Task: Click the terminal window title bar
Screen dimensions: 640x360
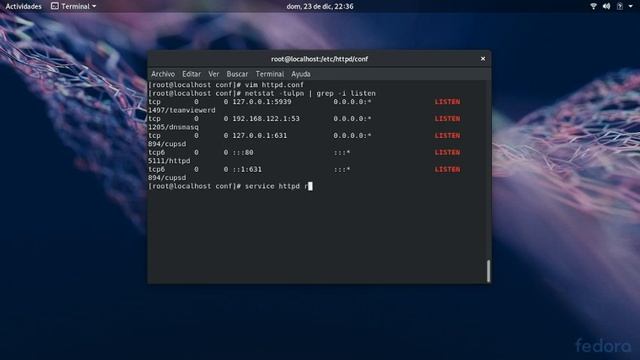Action: click(x=319, y=59)
